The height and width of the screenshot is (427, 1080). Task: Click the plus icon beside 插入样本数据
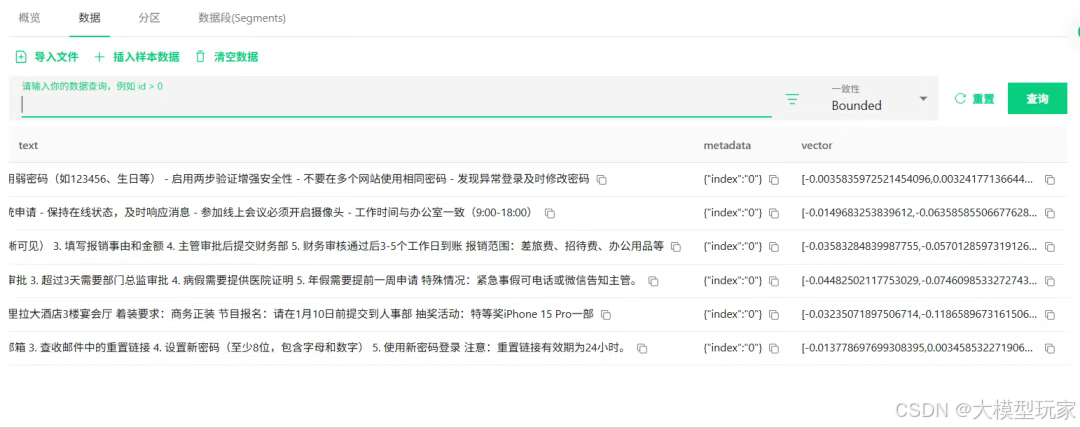point(99,56)
